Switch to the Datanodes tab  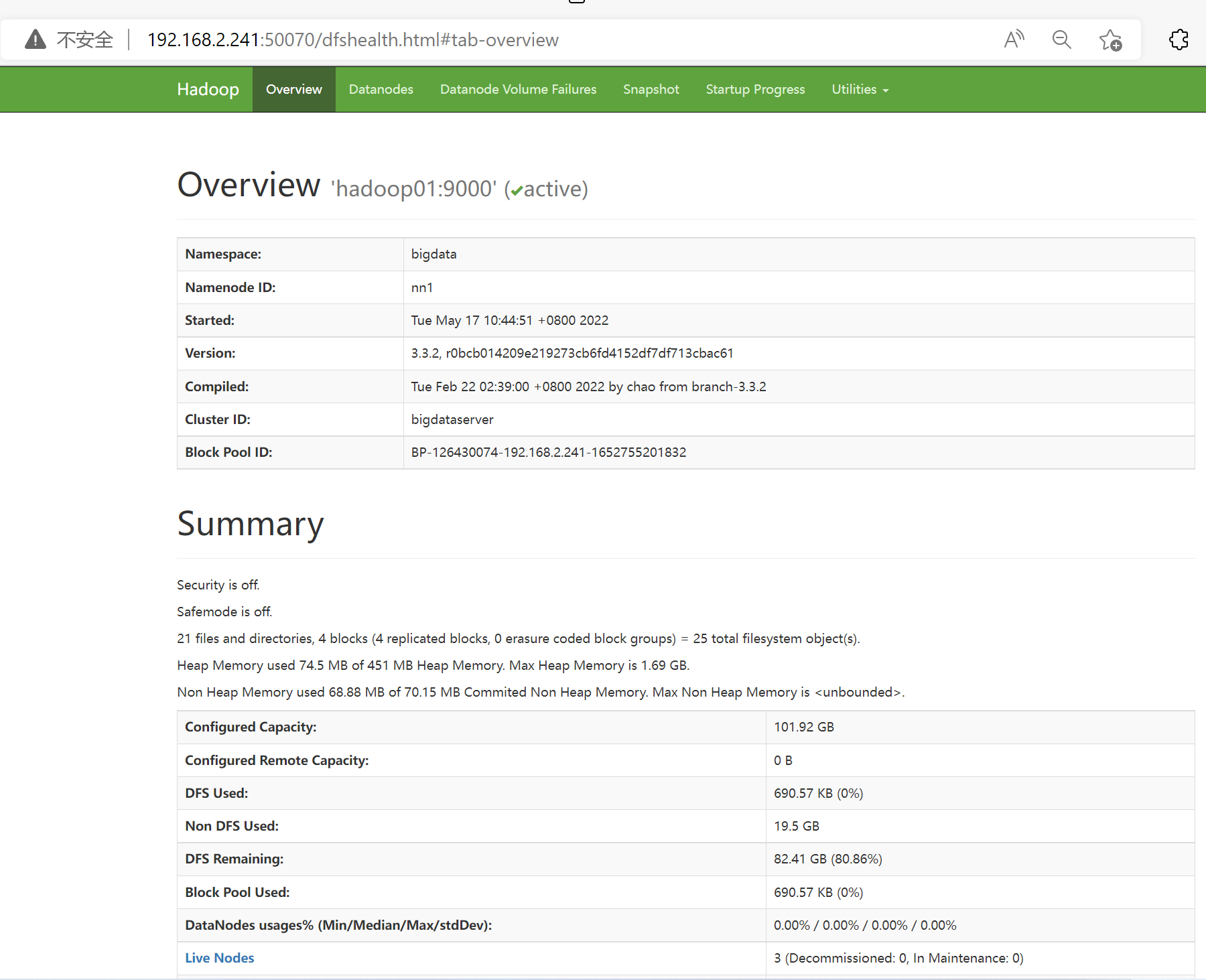pyautogui.click(x=381, y=90)
